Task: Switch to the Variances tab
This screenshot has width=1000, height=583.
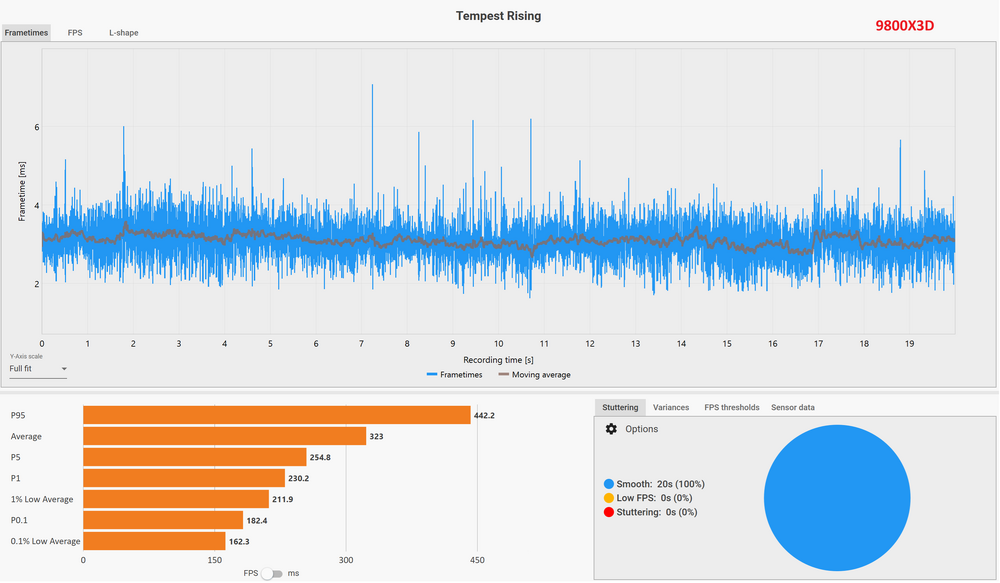Action: pyautogui.click(x=671, y=408)
